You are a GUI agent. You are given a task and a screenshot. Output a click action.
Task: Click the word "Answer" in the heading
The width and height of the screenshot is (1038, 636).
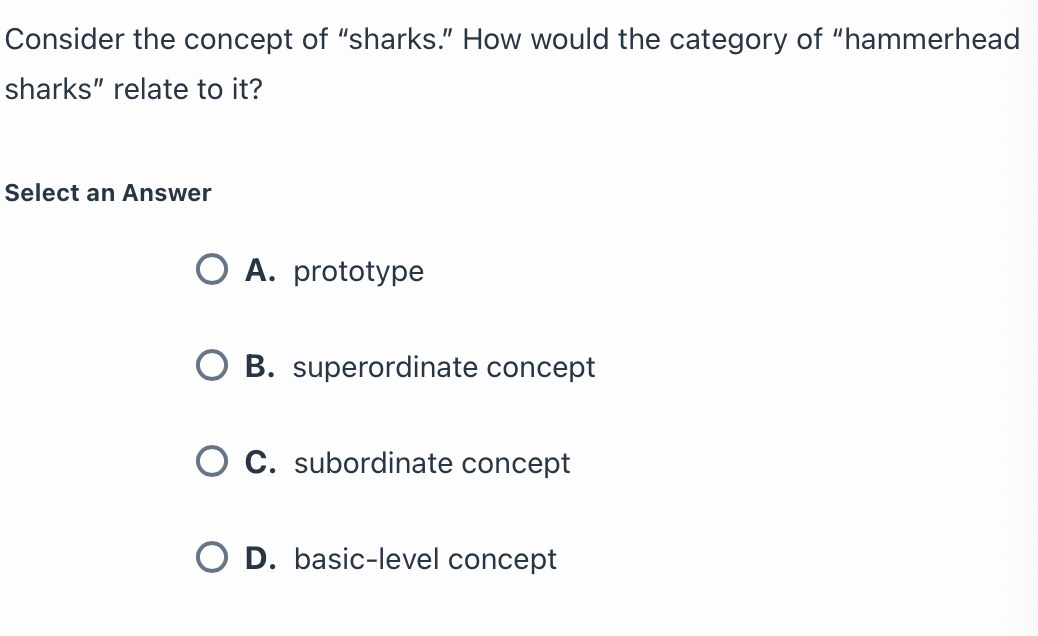[x=166, y=193]
